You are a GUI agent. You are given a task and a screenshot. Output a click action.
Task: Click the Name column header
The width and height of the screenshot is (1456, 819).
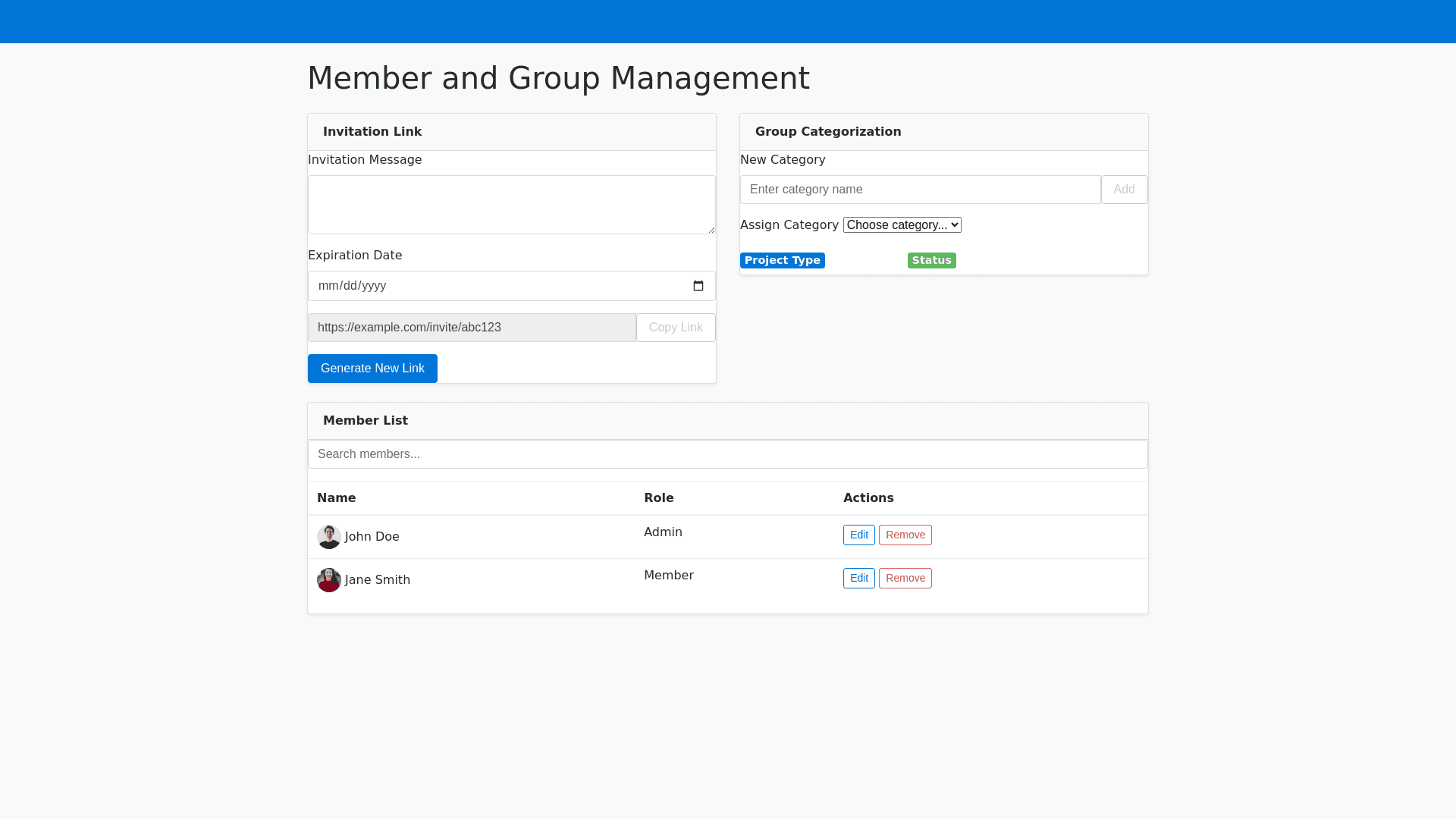(337, 498)
